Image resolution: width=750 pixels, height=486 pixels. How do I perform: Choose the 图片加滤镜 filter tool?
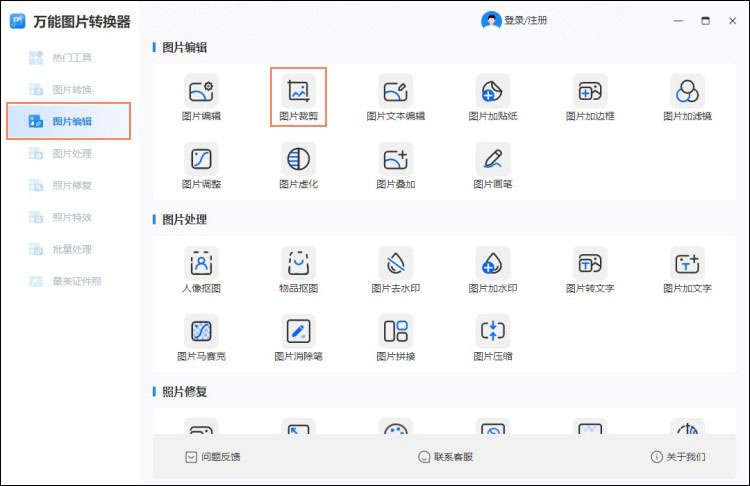[687, 91]
